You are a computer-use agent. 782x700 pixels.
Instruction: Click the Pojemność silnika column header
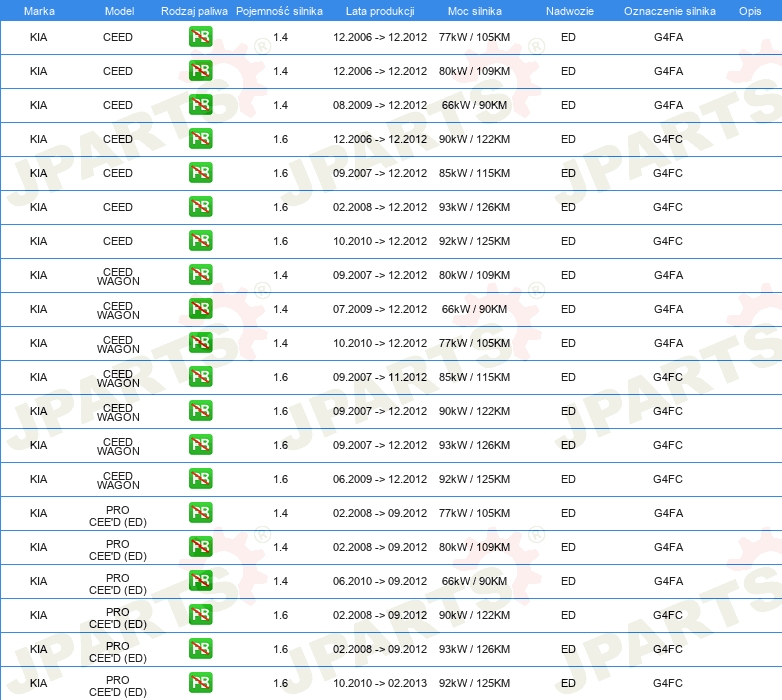(x=279, y=11)
